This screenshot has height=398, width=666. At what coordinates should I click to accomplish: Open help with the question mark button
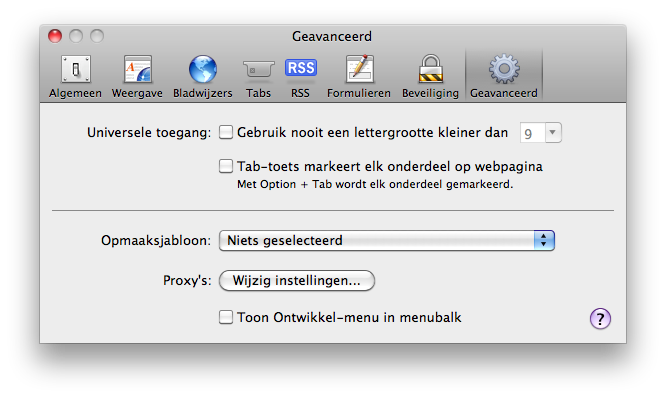point(600,319)
